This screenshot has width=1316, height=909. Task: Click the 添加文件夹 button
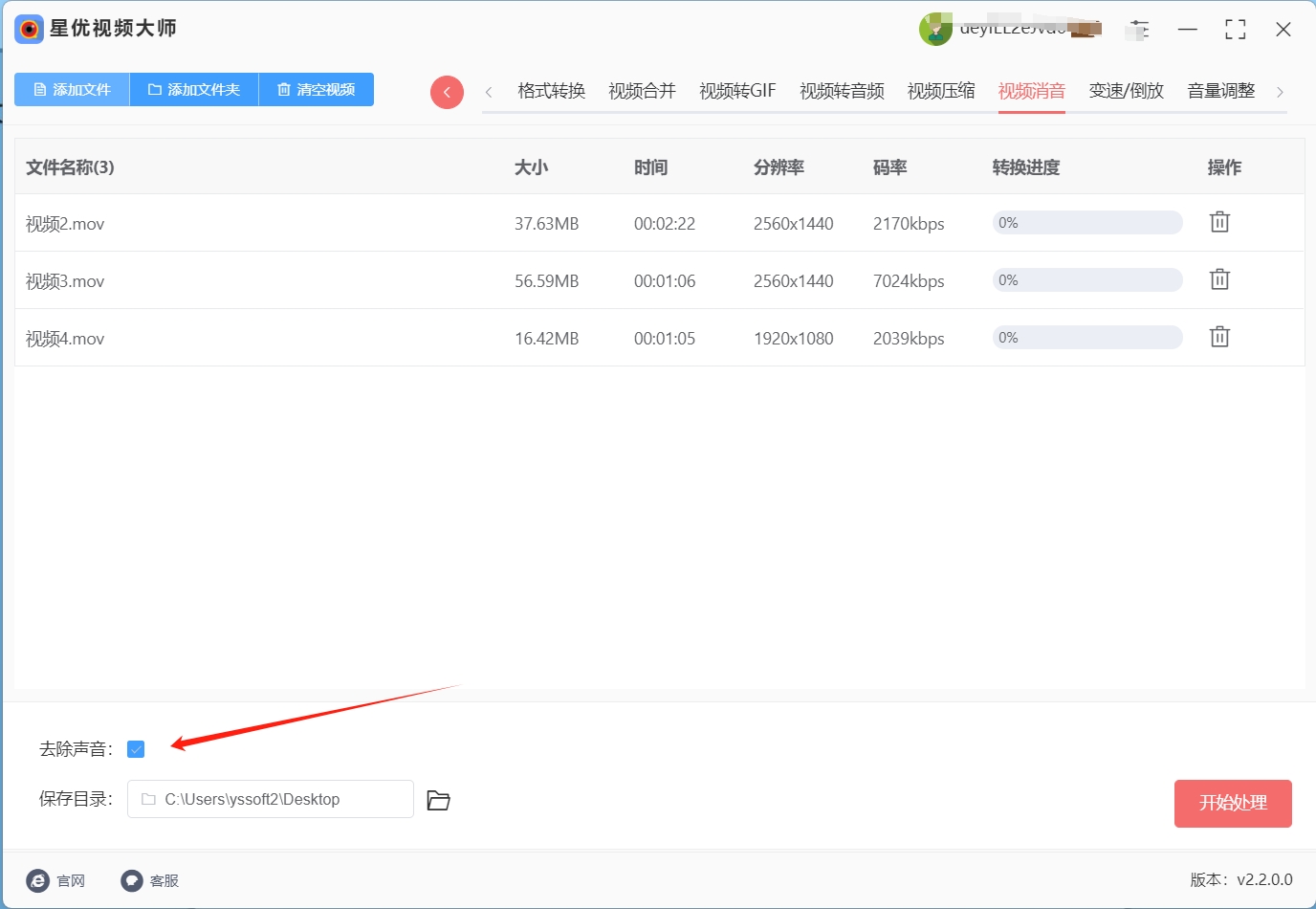194,89
